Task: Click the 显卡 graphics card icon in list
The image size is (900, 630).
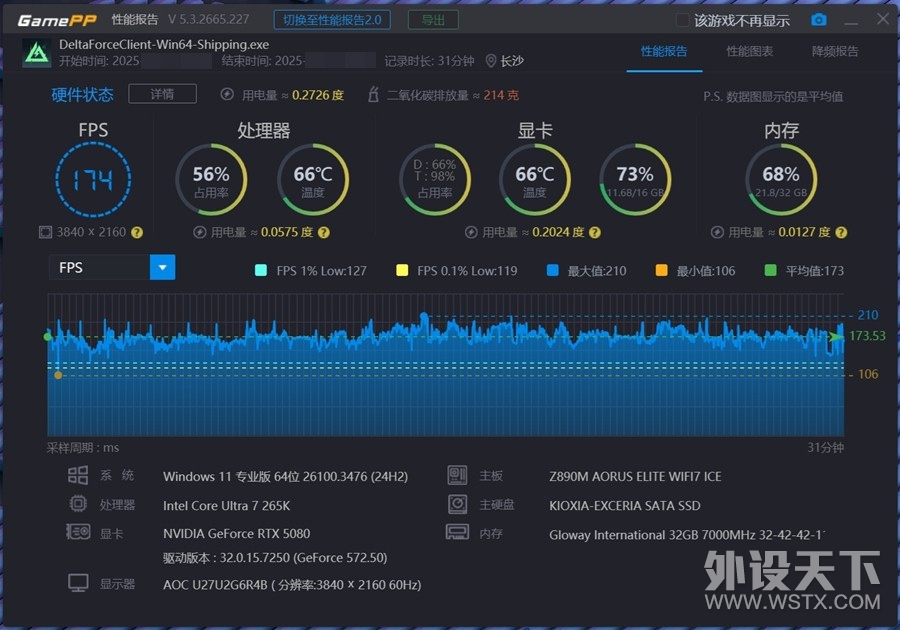Action: [78, 532]
